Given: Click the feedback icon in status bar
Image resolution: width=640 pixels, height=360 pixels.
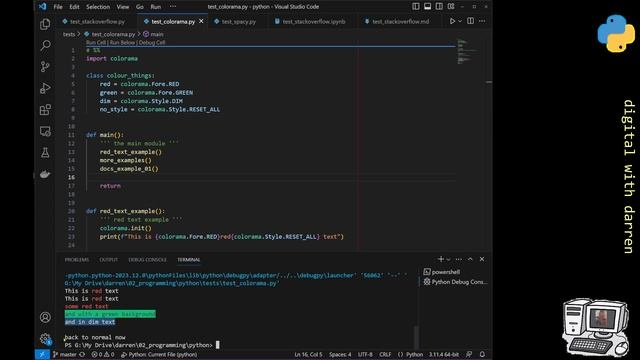Looking at the screenshot, I should 469,355.
